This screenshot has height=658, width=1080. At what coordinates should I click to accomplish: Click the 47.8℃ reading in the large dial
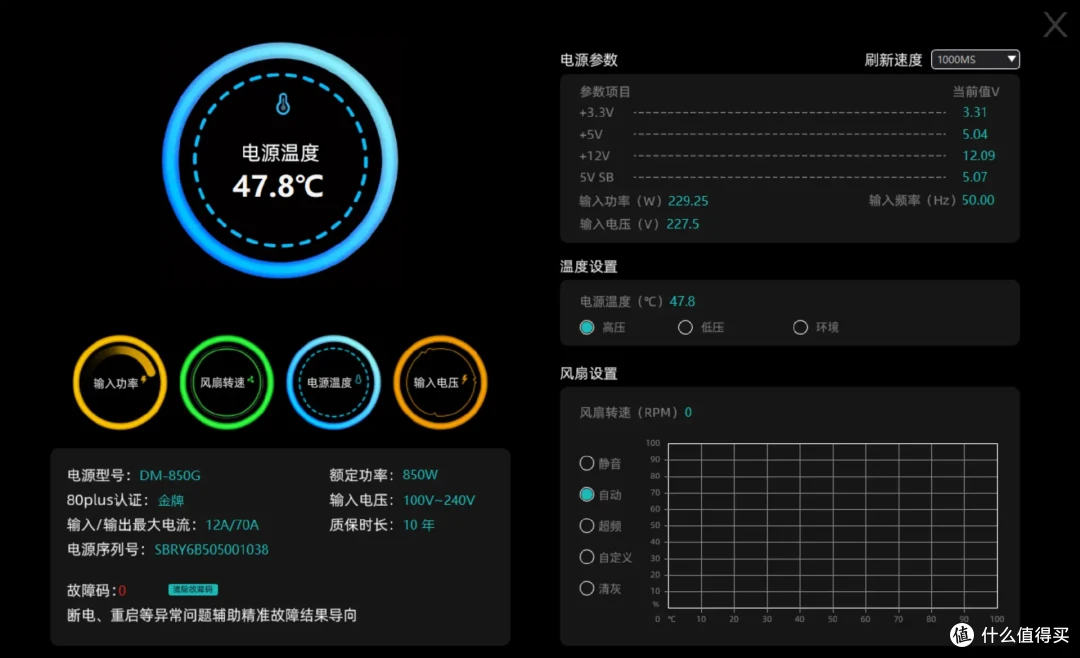point(278,186)
